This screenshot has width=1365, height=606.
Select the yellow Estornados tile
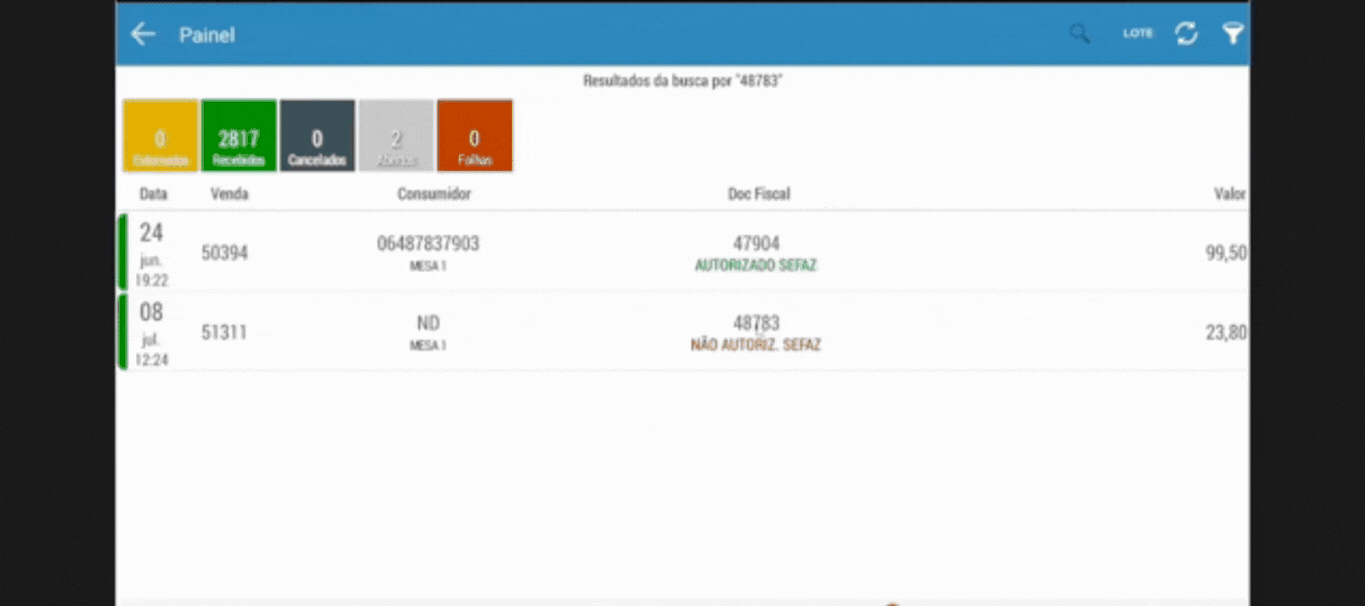(160, 136)
